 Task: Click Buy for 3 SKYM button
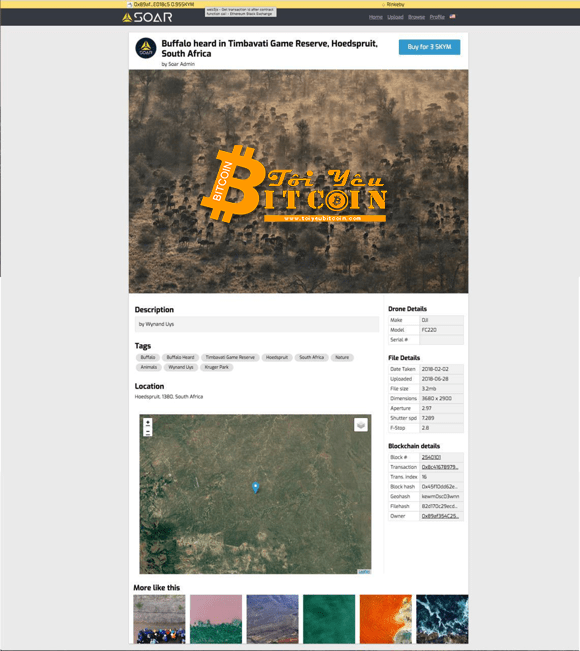(x=429, y=47)
